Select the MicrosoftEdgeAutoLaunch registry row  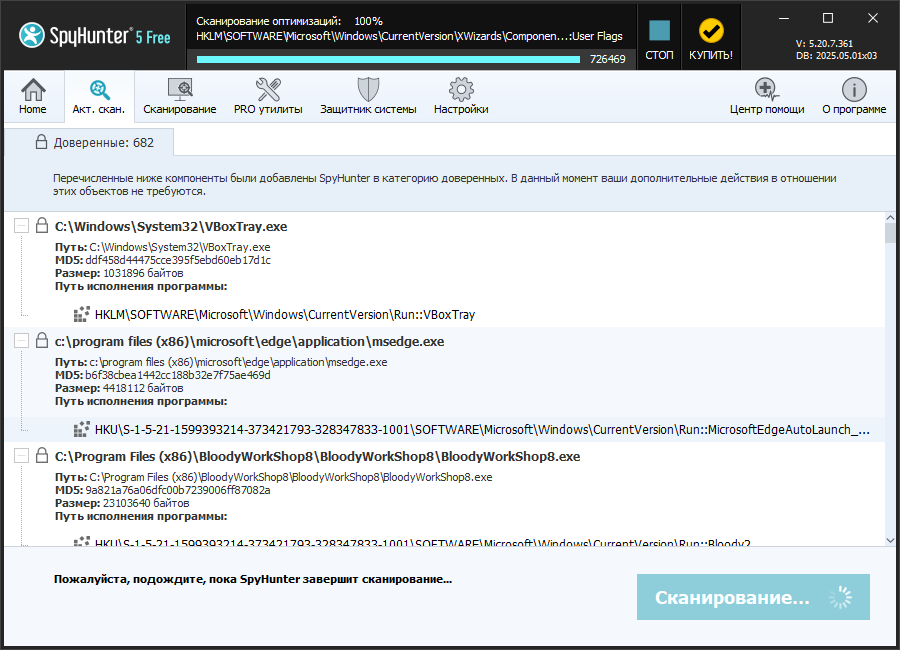click(x=482, y=430)
